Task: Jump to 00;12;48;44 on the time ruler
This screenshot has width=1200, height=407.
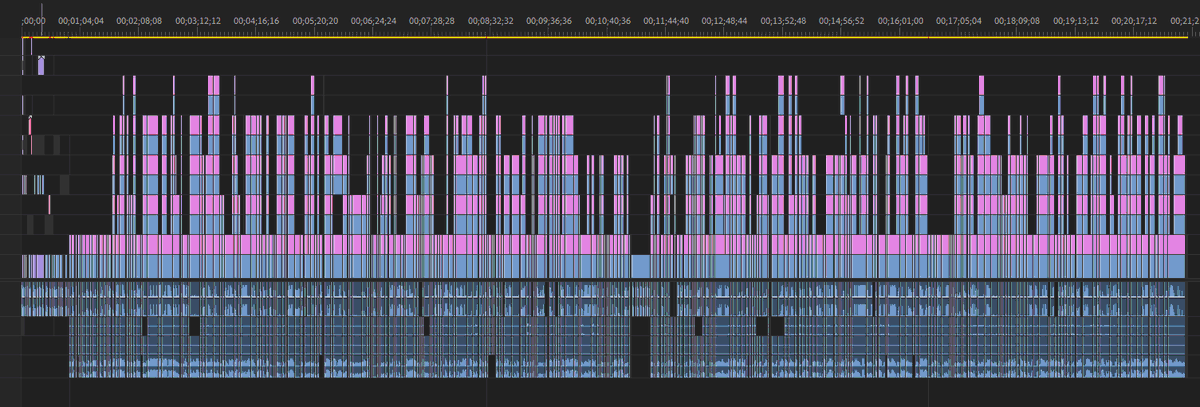Action: point(725,20)
